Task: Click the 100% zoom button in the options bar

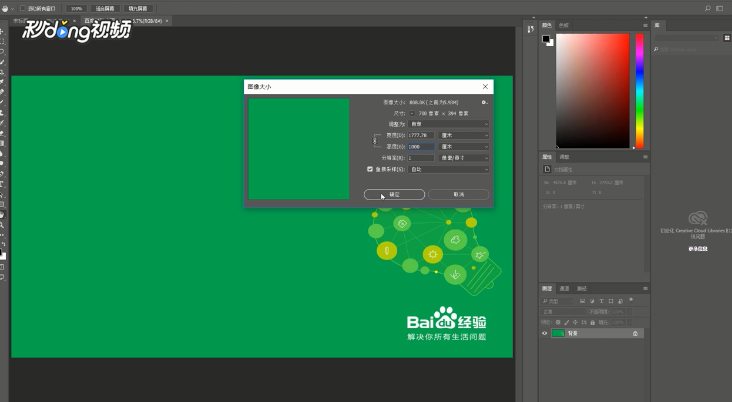Action: (77, 8)
